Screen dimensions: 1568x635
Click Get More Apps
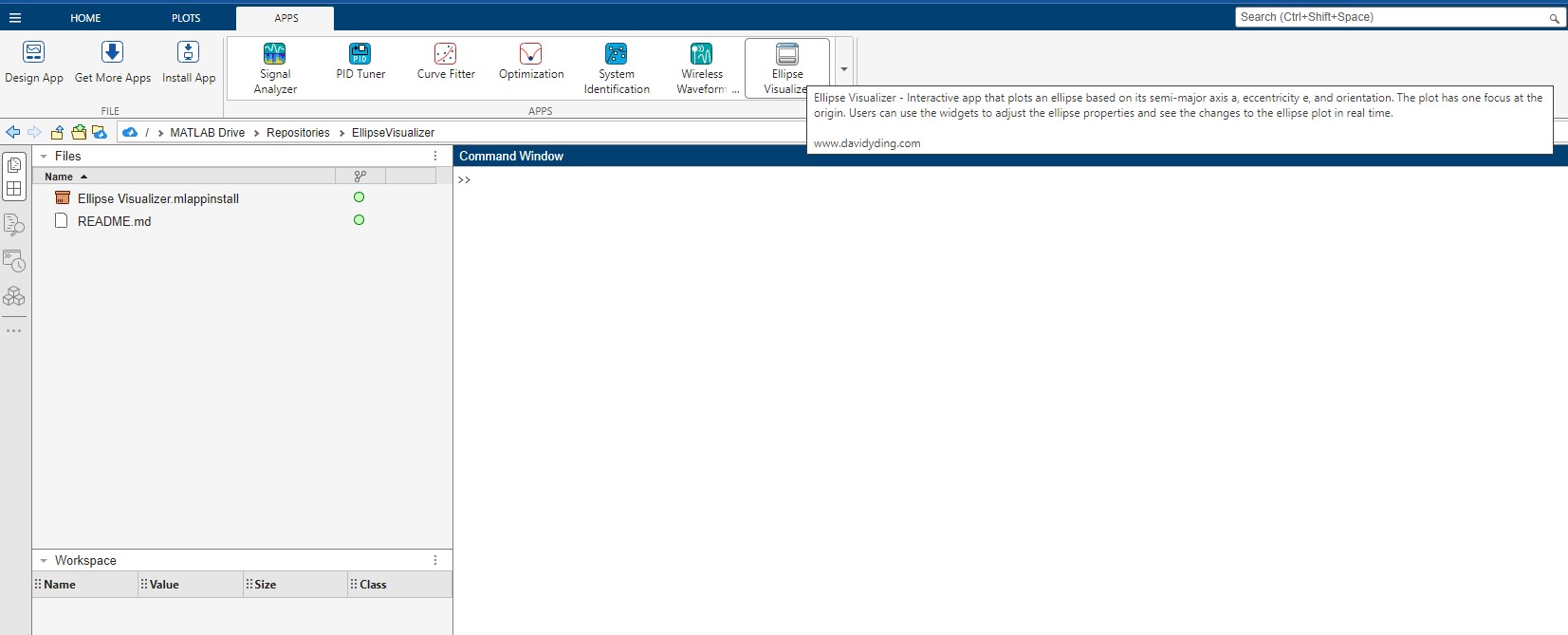tap(113, 63)
